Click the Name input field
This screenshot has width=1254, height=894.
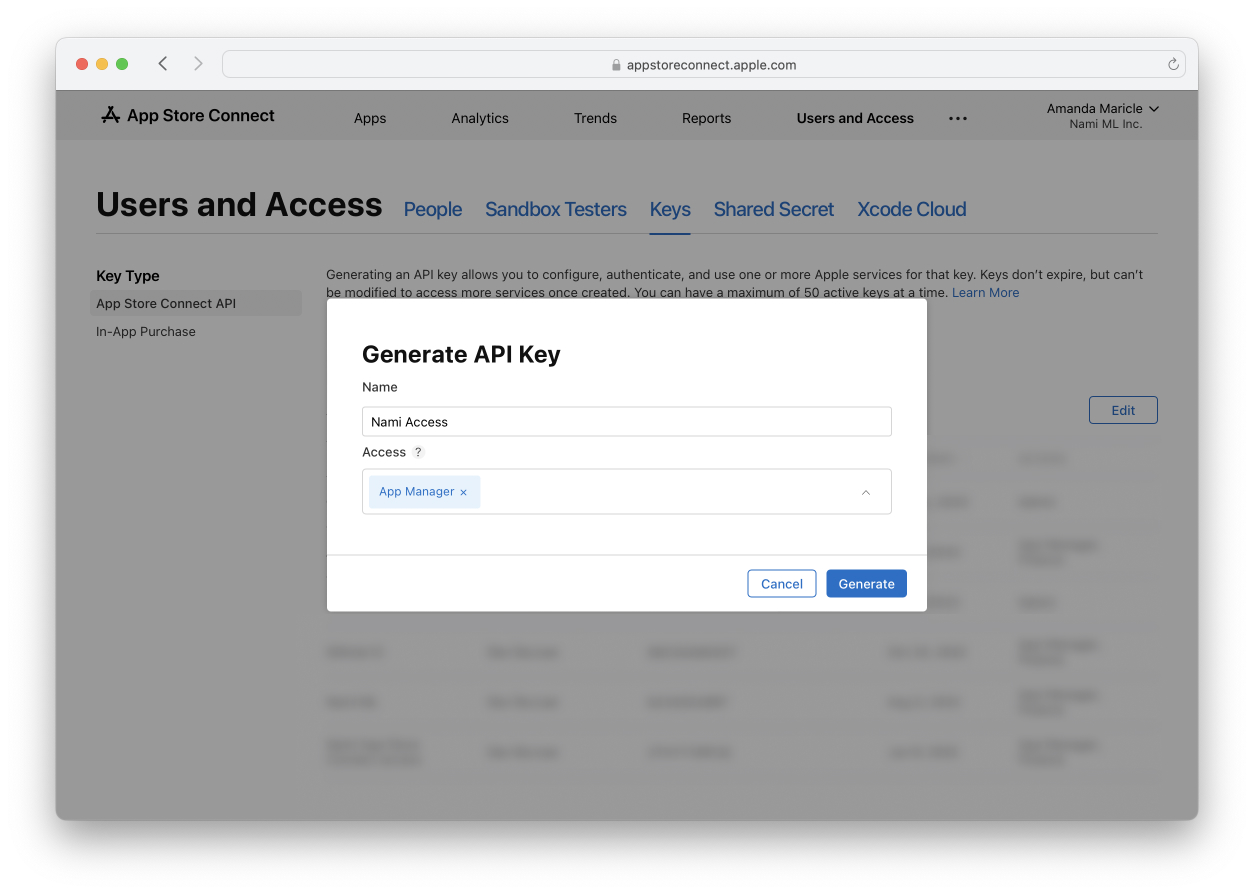click(627, 422)
